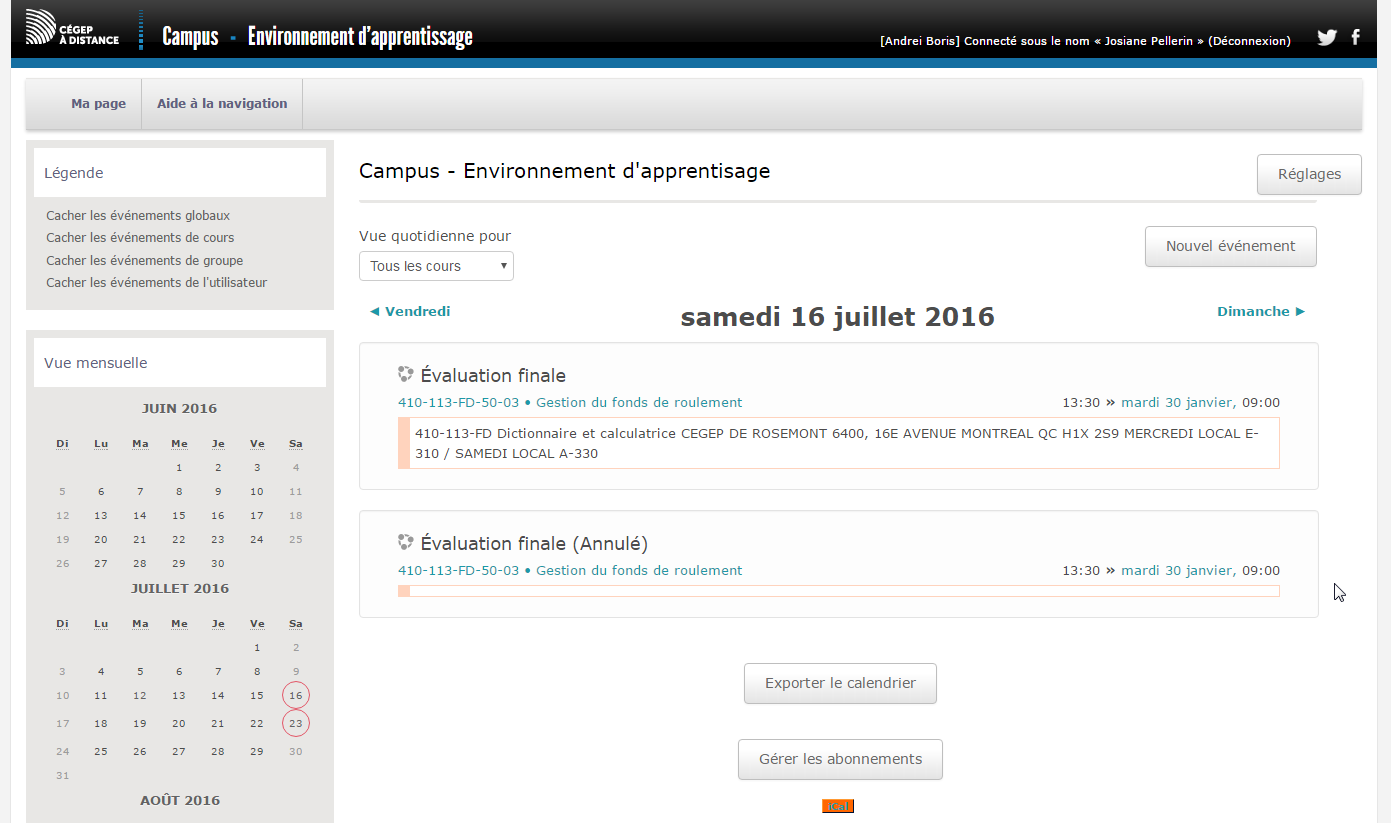Open the 'Tous les cours' dropdown
The height and width of the screenshot is (823, 1391).
click(436, 266)
